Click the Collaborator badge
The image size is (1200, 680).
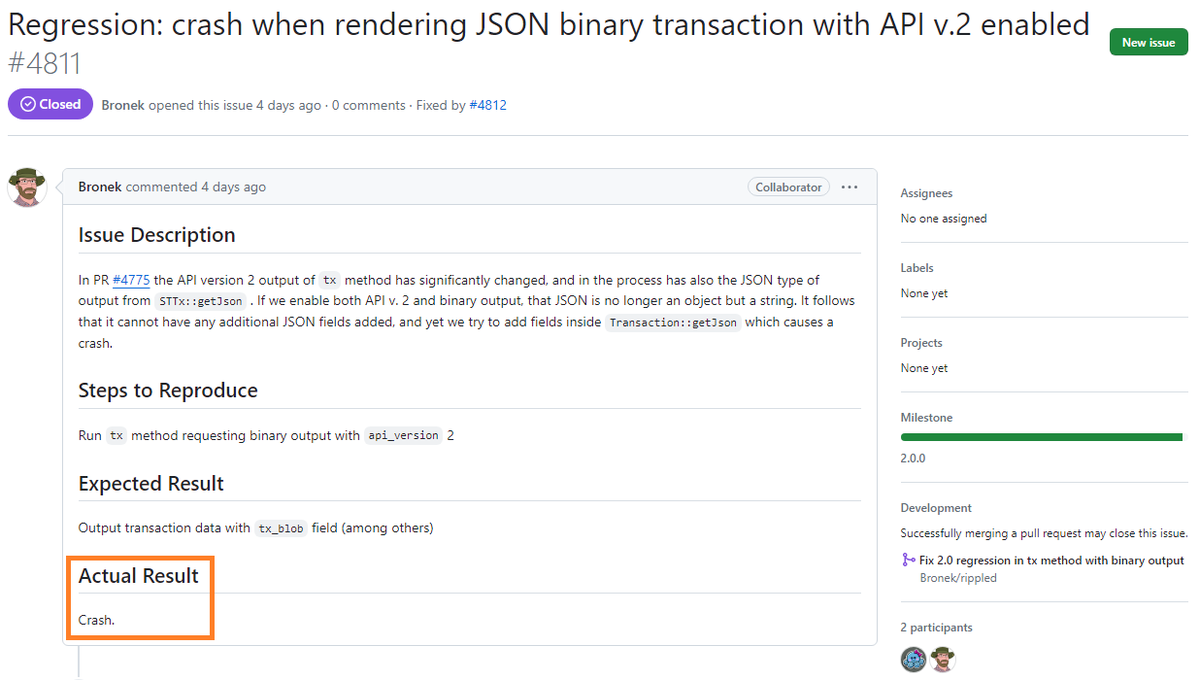(x=789, y=187)
